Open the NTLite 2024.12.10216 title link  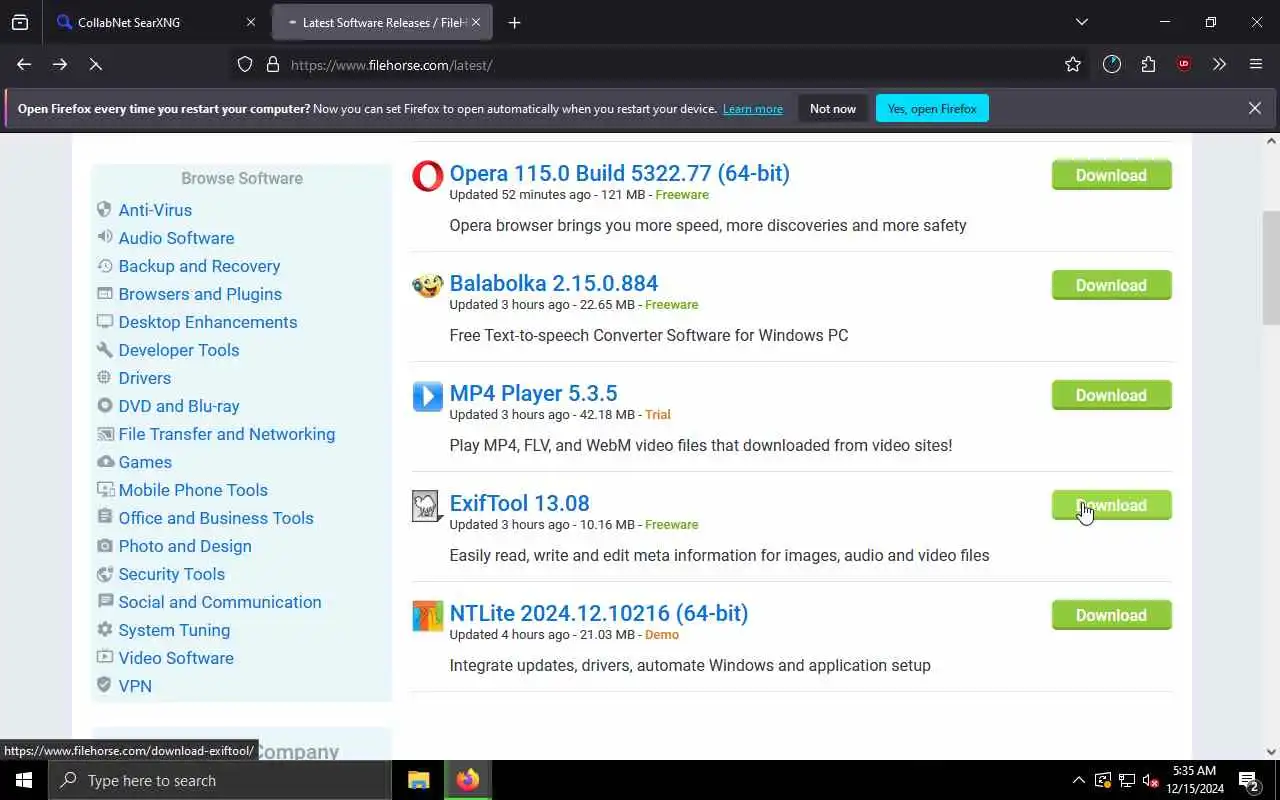[x=598, y=613]
